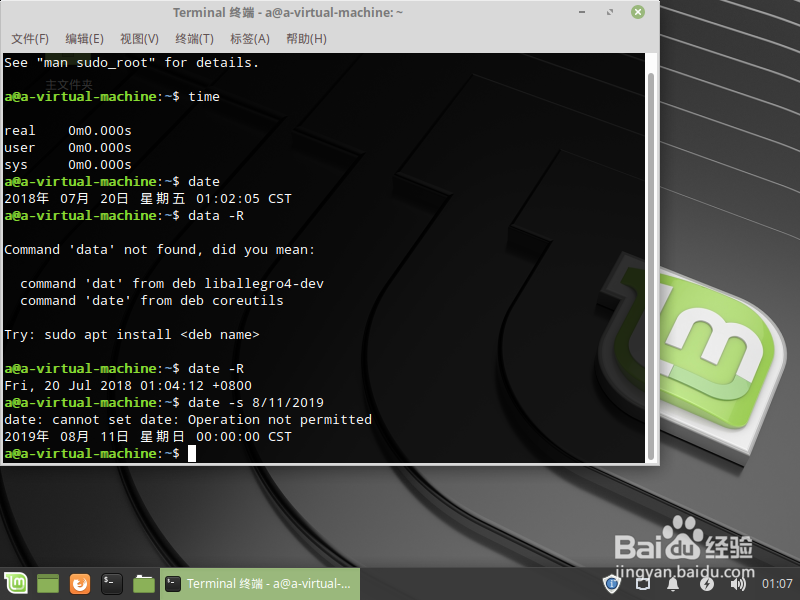The image size is (800, 600).
Task: Open the 文件(F) menu
Action: (x=29, y=38)
